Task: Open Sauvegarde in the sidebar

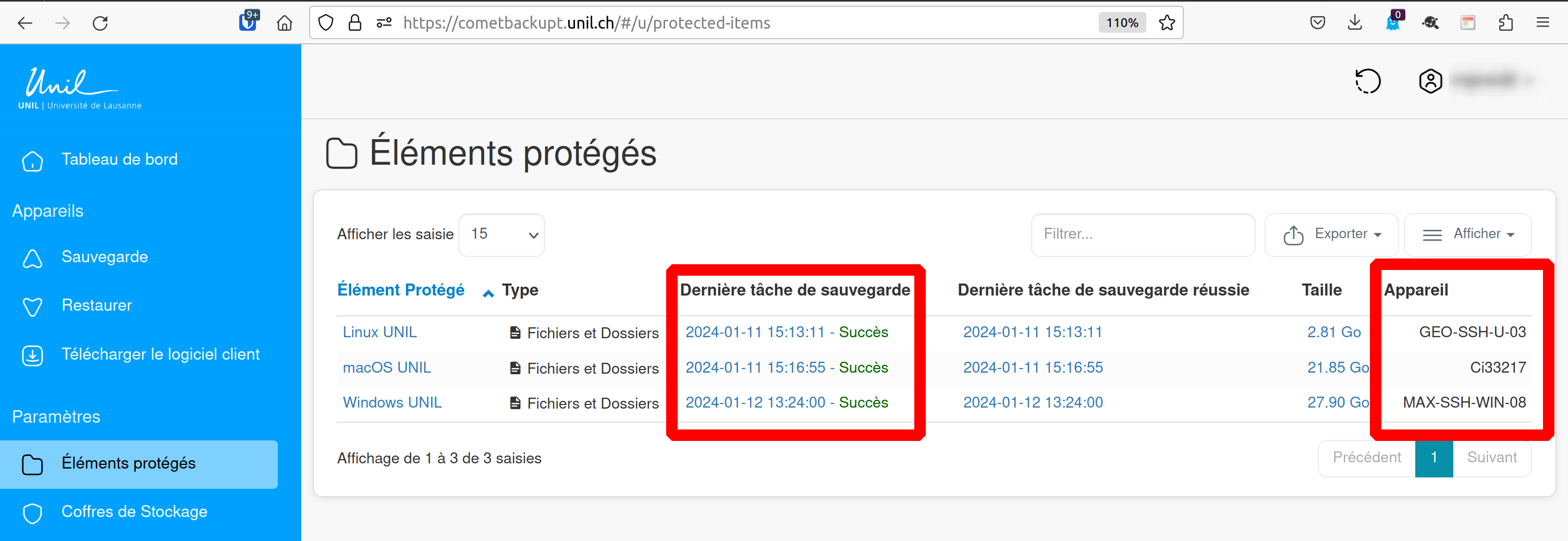Action: tap(104, 257)
